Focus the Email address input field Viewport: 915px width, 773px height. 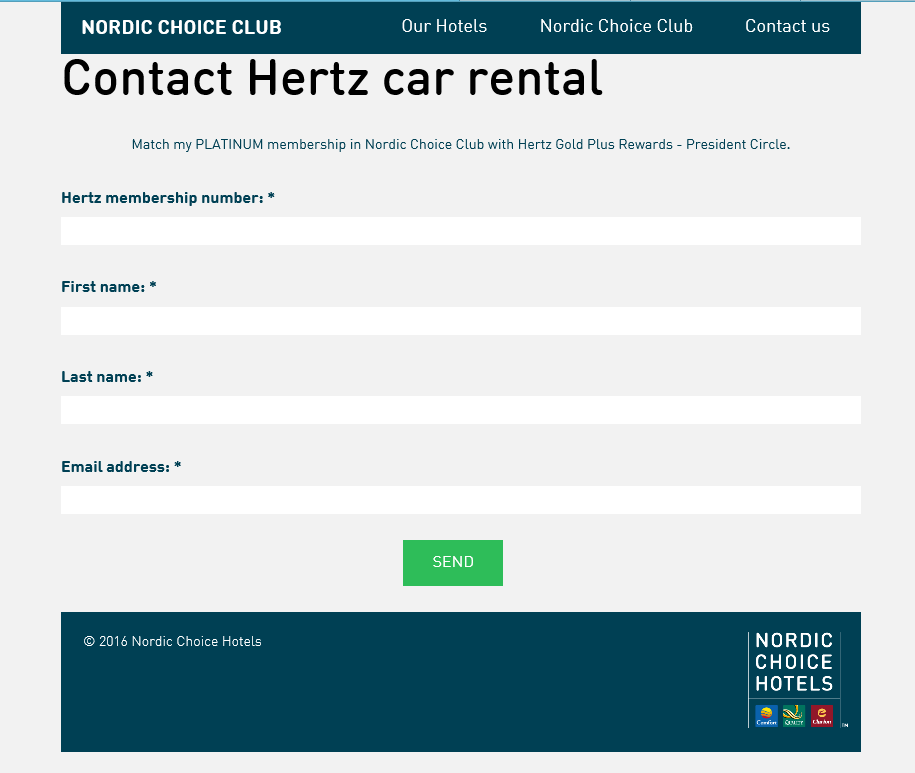(x=461, y=500)
